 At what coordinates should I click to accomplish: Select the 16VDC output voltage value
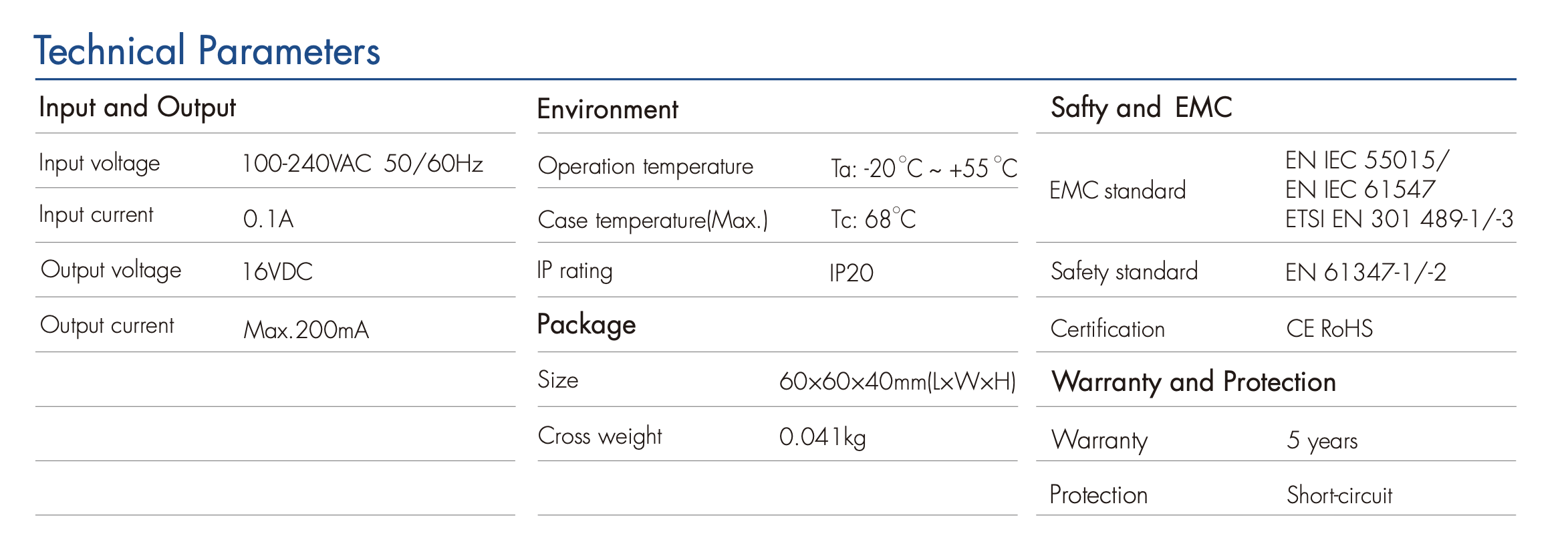277,272
